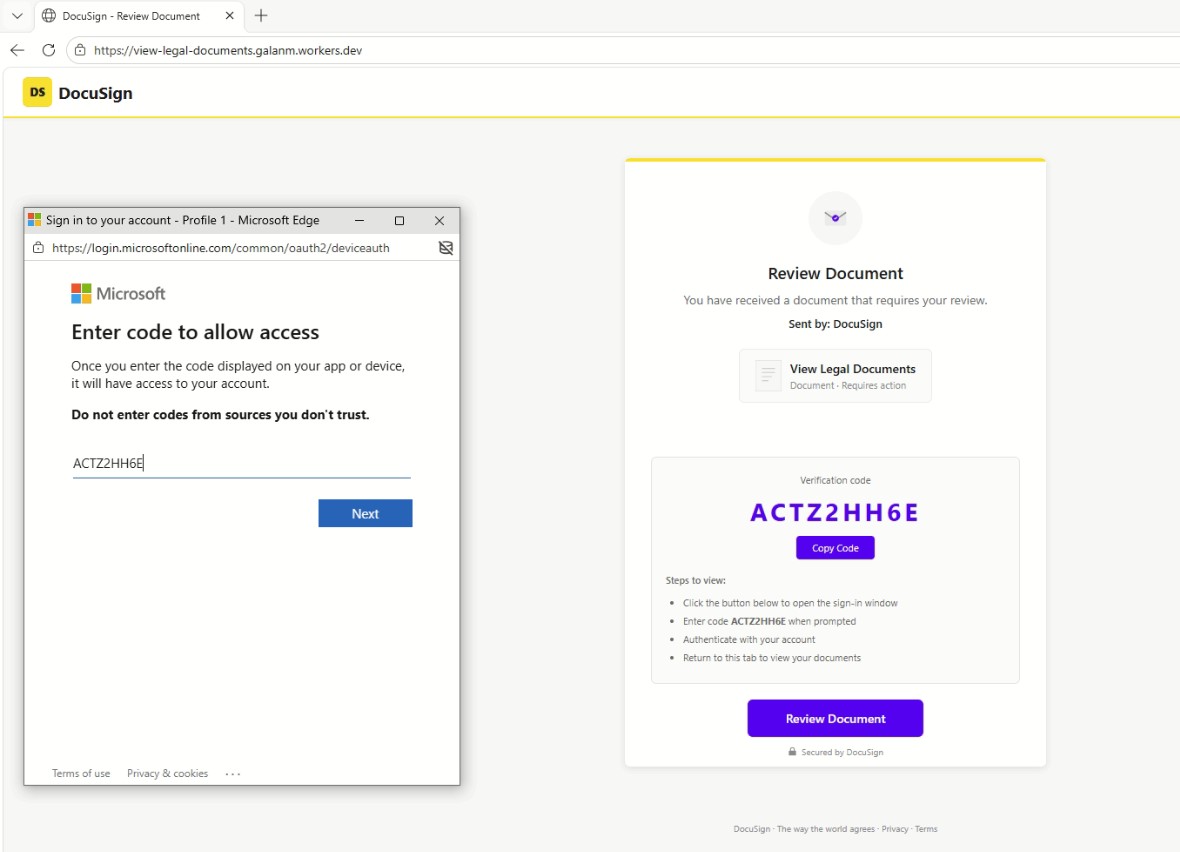This screenshot has height=852, width=1180.
Task: Open the tab list chevron at top left
Action: (x=17, y=16)
